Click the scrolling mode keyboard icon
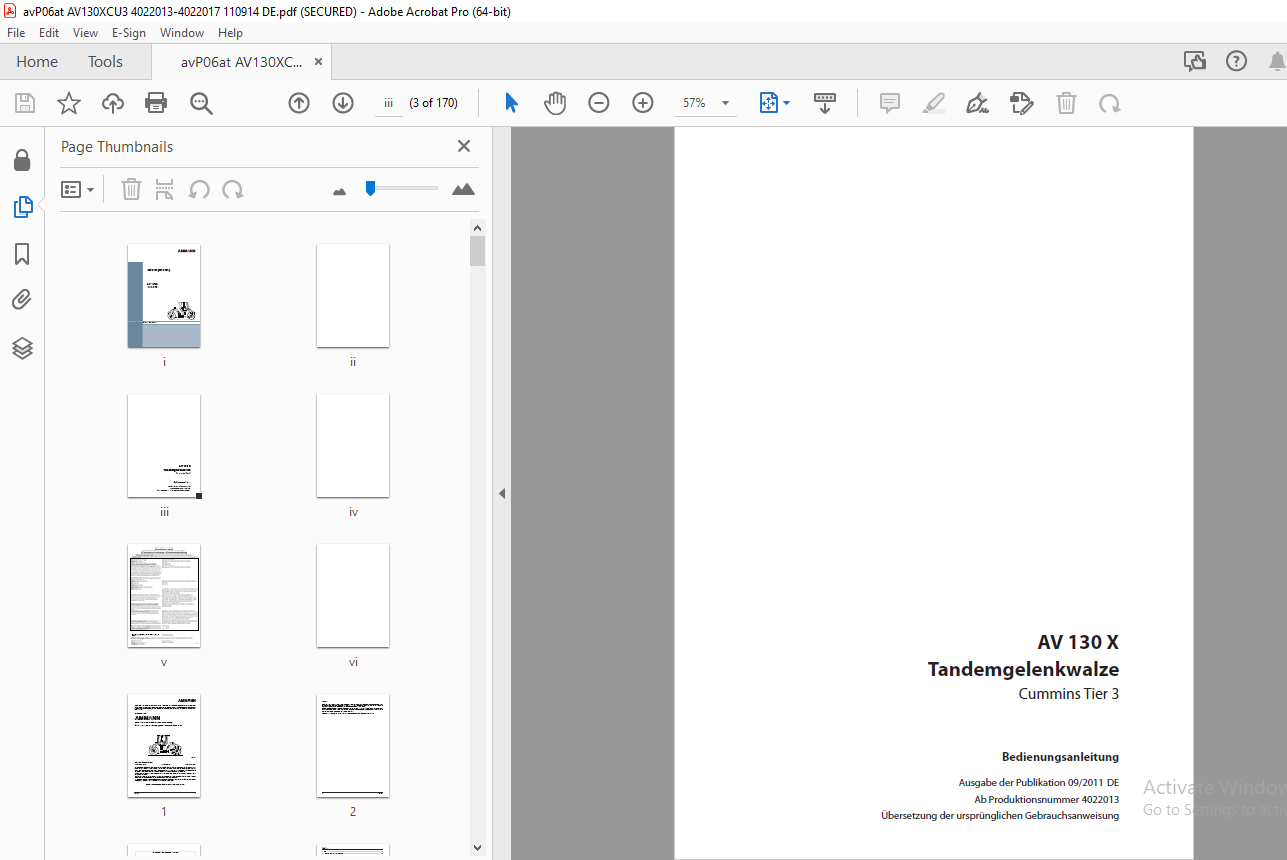The width and height of the screenshot is (1287, 860). (825, 103)
